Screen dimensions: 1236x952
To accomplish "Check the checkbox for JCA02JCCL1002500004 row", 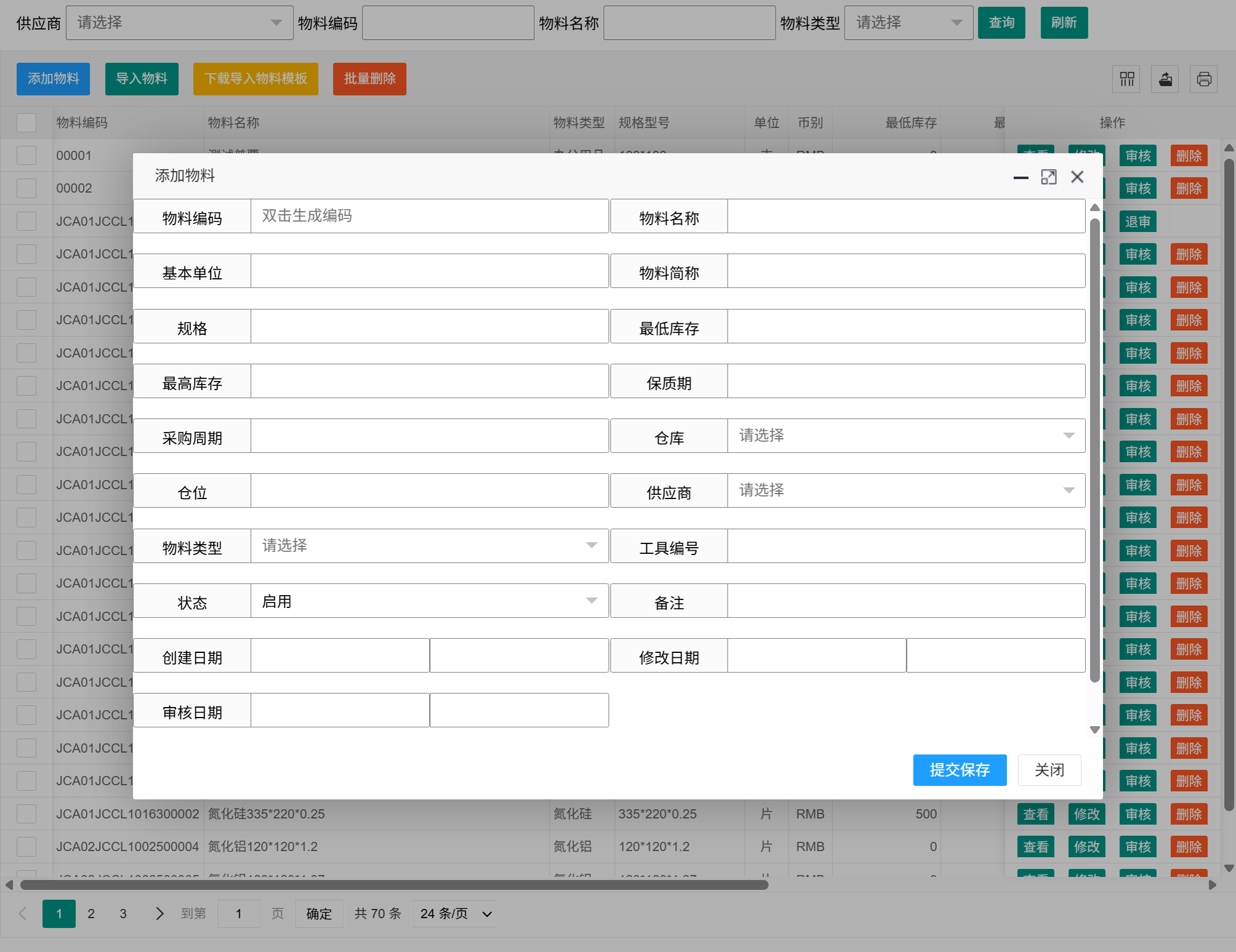I will (26, 847).
